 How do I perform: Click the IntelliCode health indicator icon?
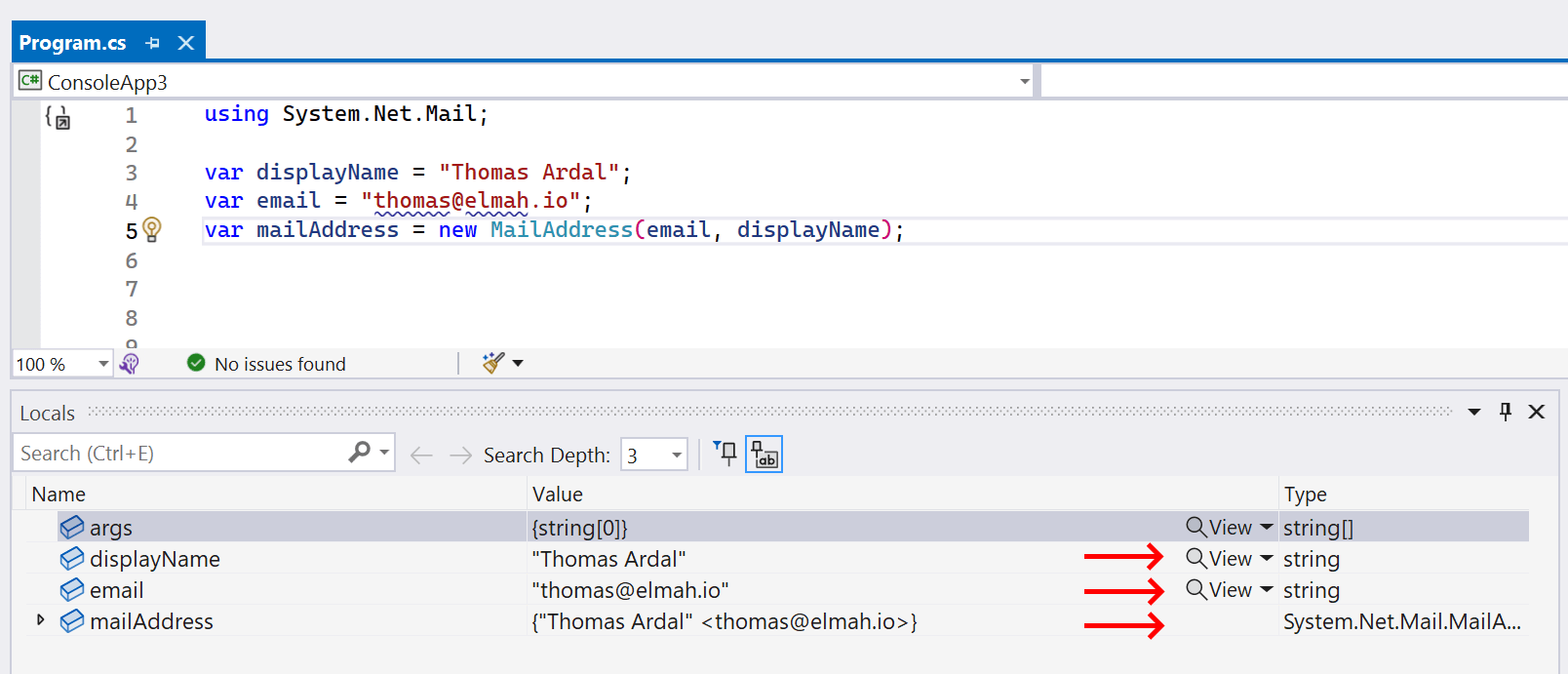tap(129, 363)
